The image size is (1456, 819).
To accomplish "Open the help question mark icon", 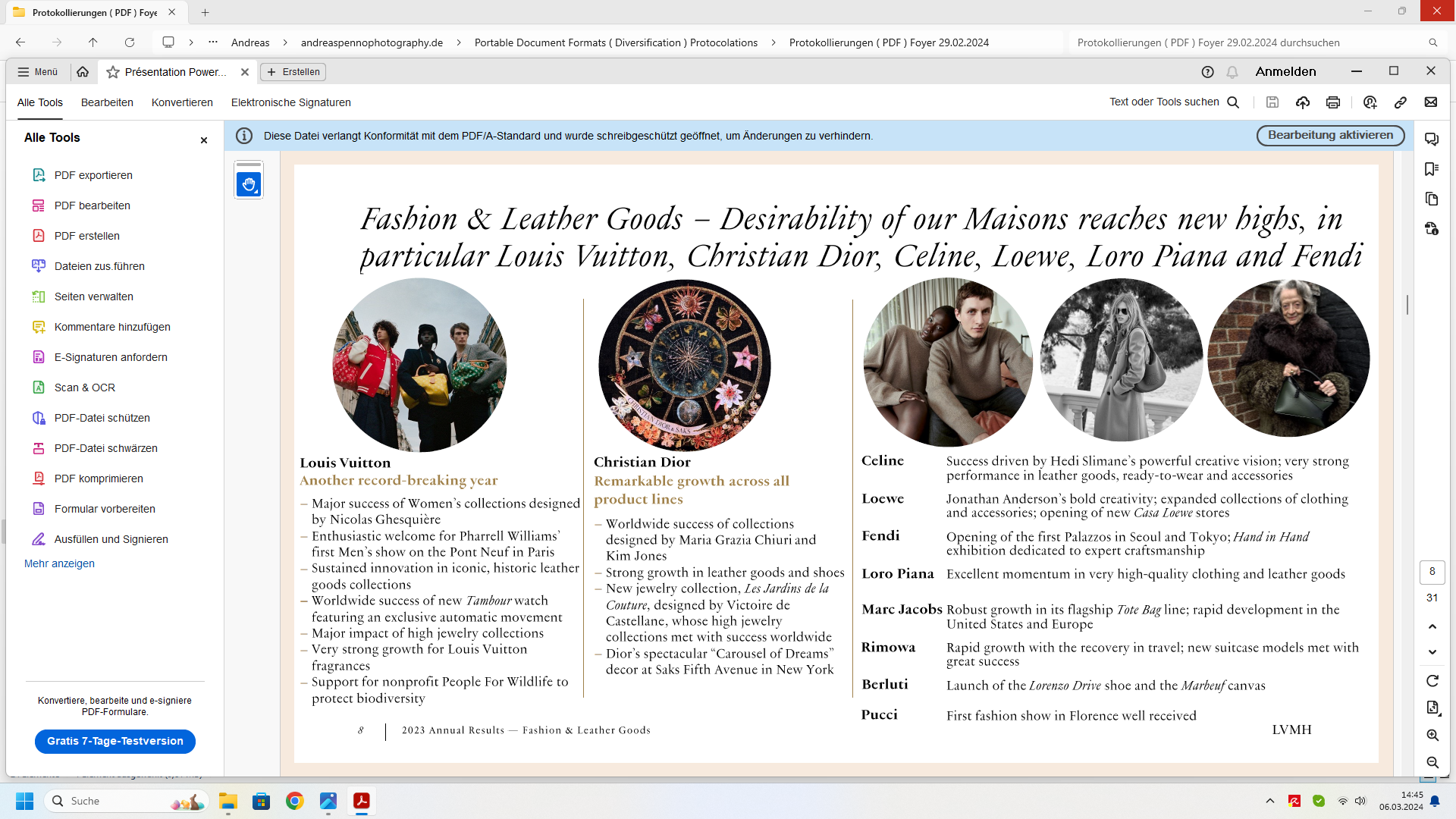I will point(1208,72).
